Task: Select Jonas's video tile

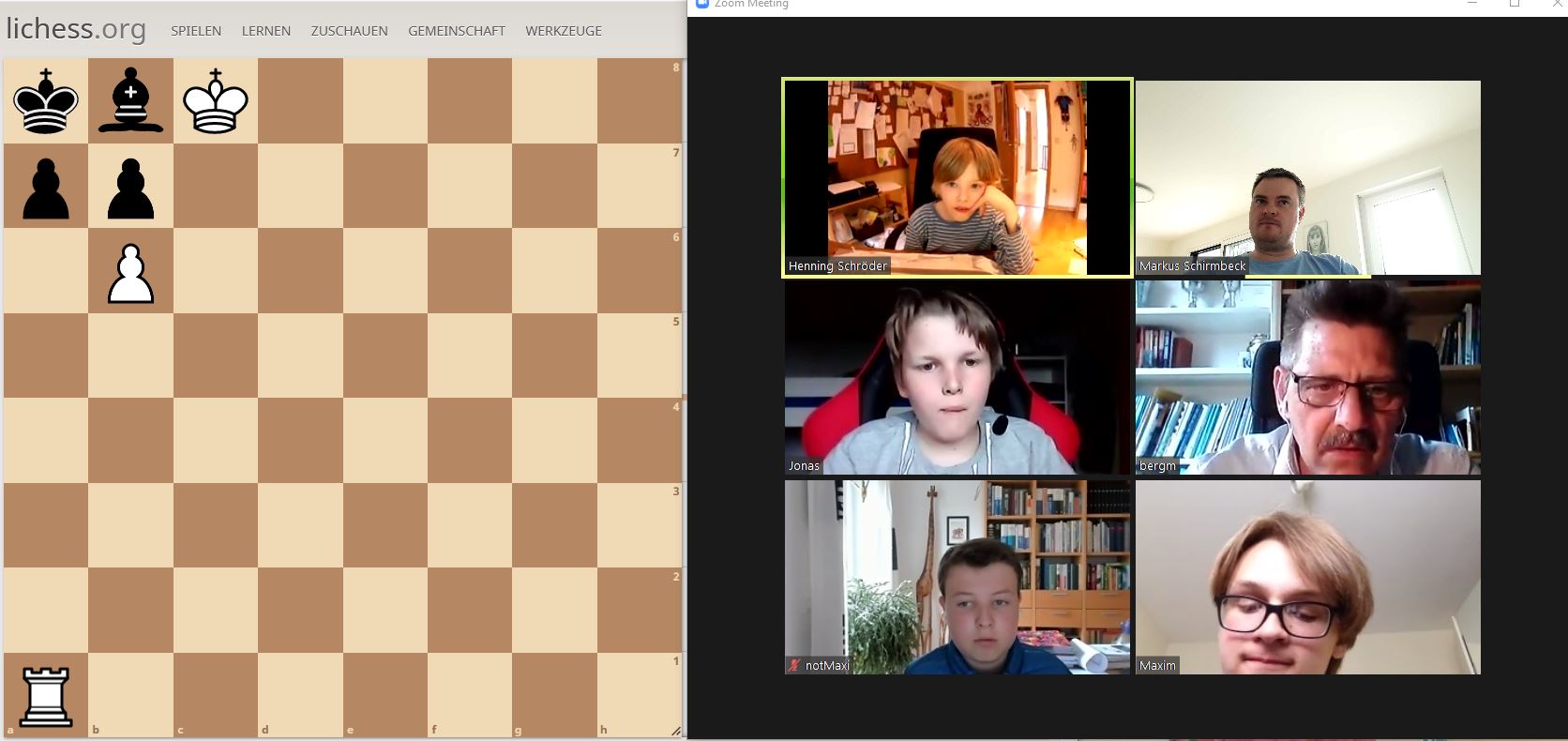Action: coord(957,377)
